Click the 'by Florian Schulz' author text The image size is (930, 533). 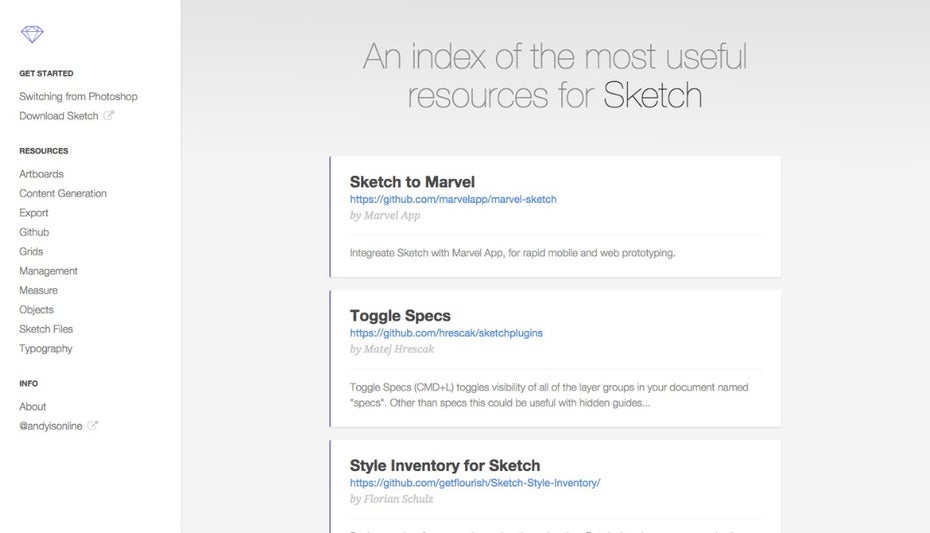(x=391, y=499)
